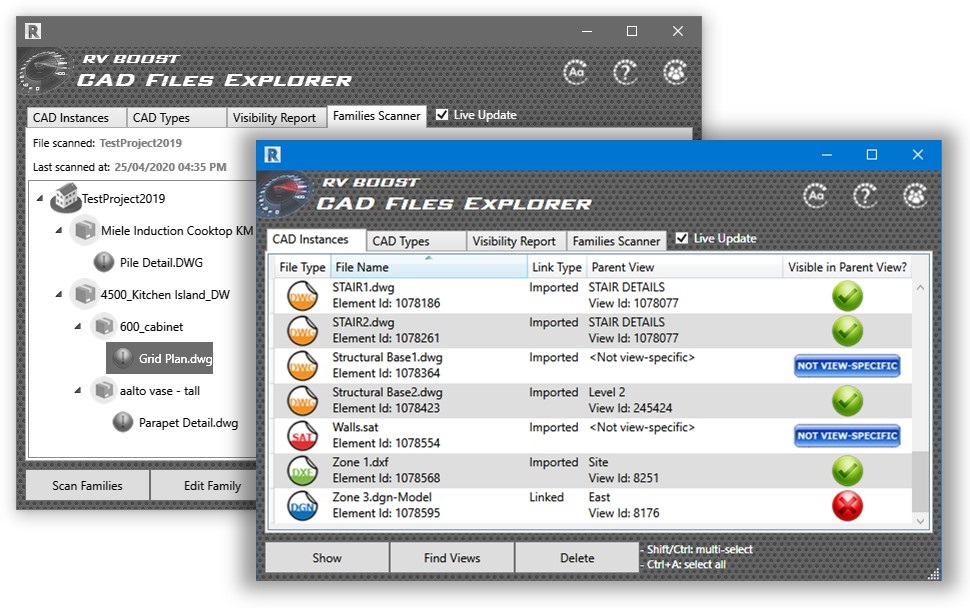Sort by the Link Type column header
The height and width of the screenshot is (608, 970).
coord(557,267)
